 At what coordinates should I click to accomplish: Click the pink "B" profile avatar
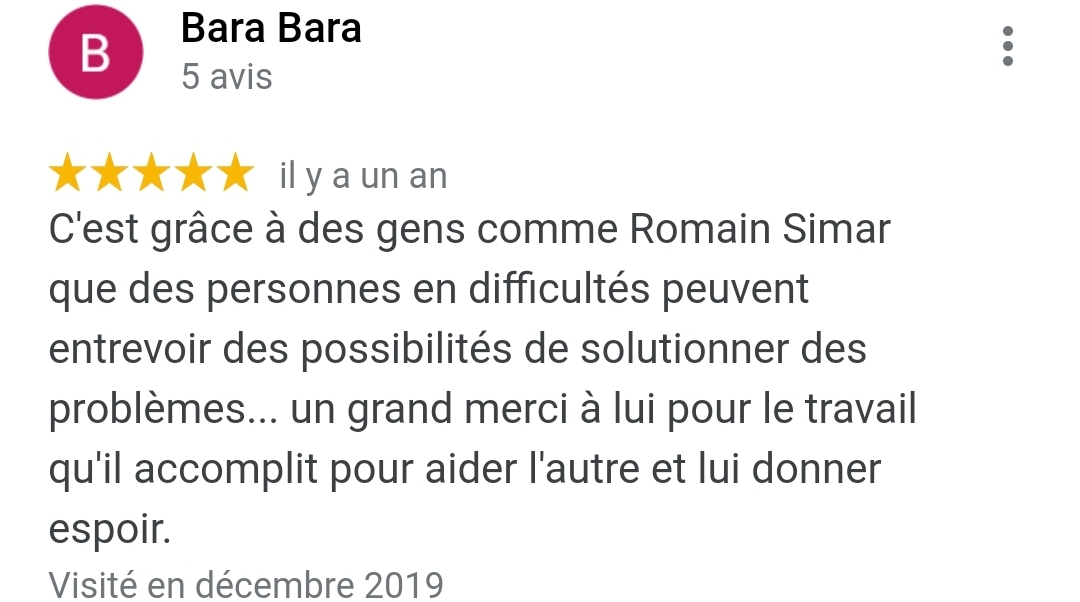pyautogui.click(x=95, y=54)
